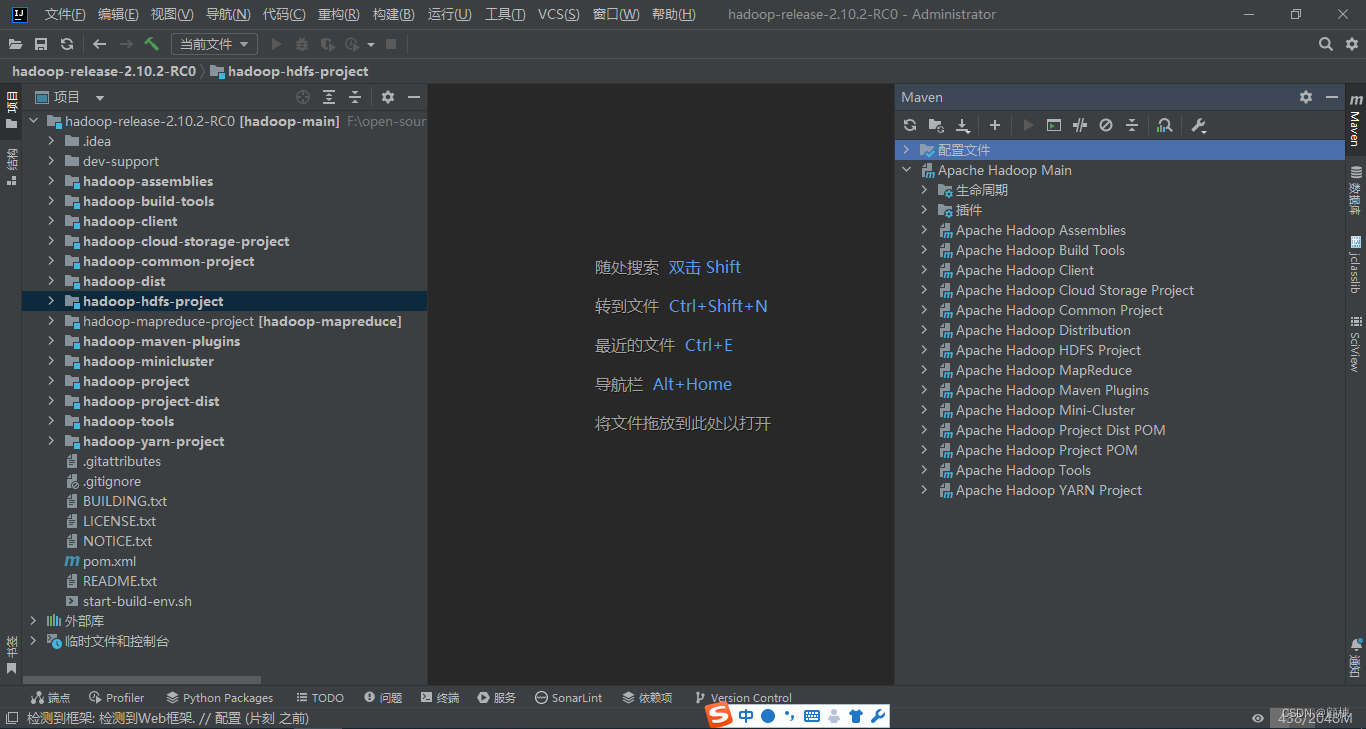Viewport: 1366px width, 729px height.
Task: Expand the Maven 配置文件 node
Action: [x=906, y=150]
